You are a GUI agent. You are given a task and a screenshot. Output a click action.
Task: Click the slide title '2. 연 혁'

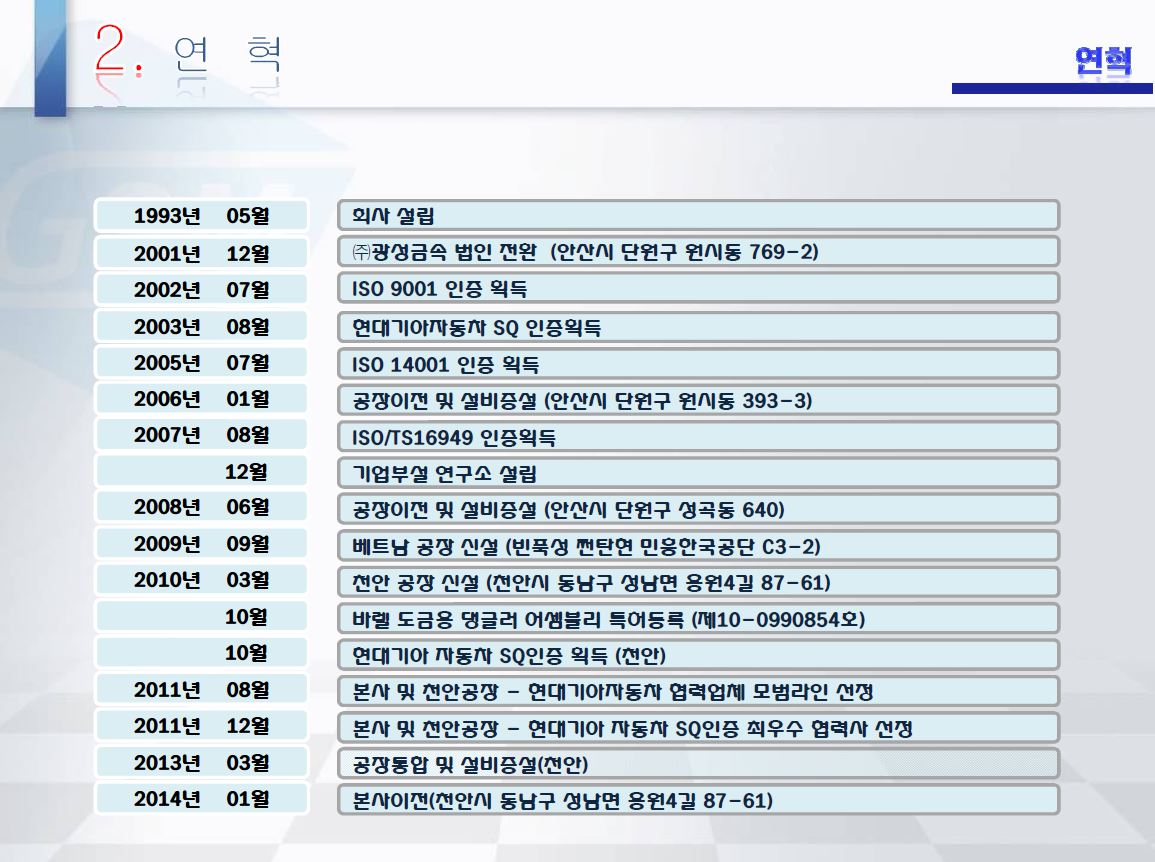[189, 52]
